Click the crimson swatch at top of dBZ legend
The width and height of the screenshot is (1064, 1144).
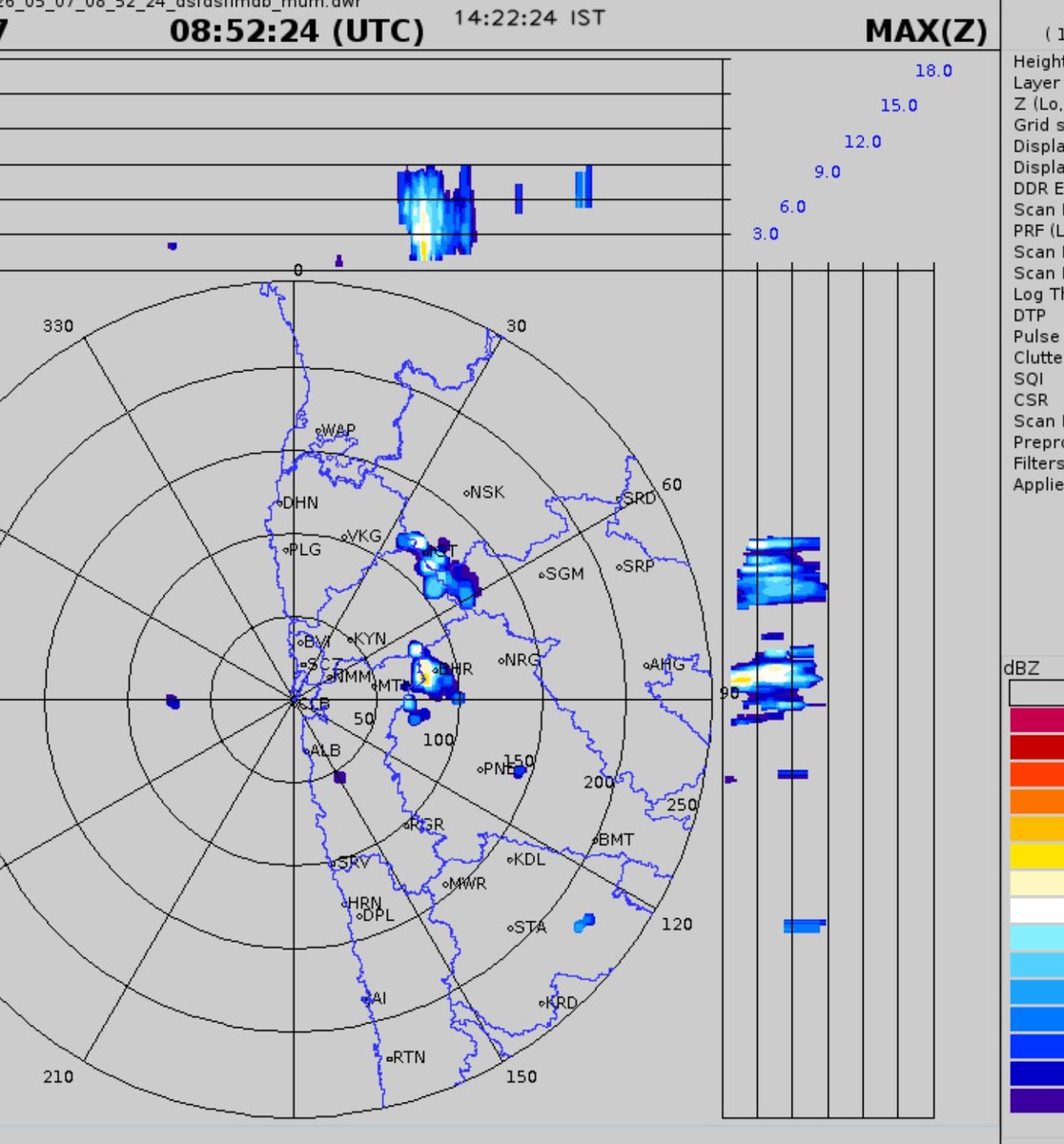[1037, 720]
